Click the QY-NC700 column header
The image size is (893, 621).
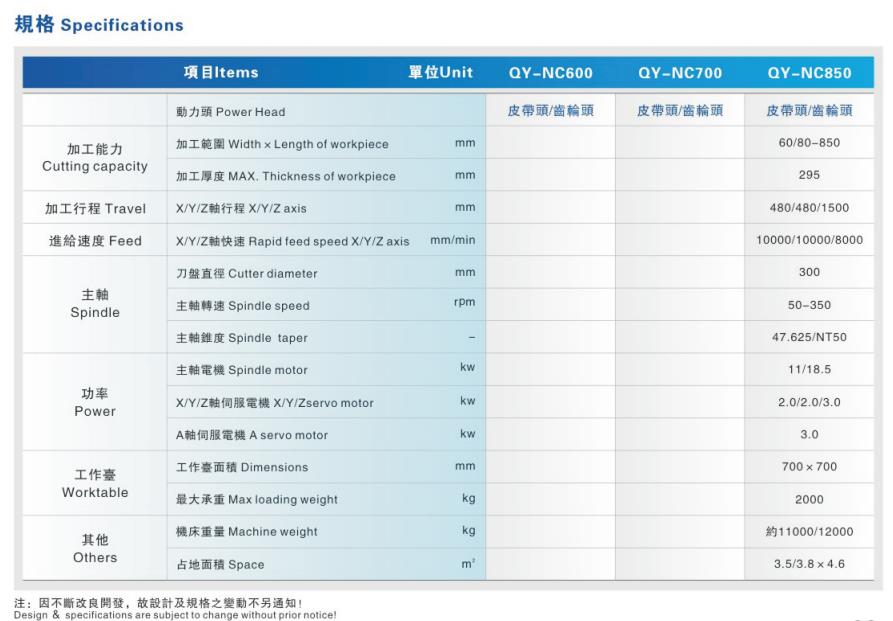pos(679,73)
